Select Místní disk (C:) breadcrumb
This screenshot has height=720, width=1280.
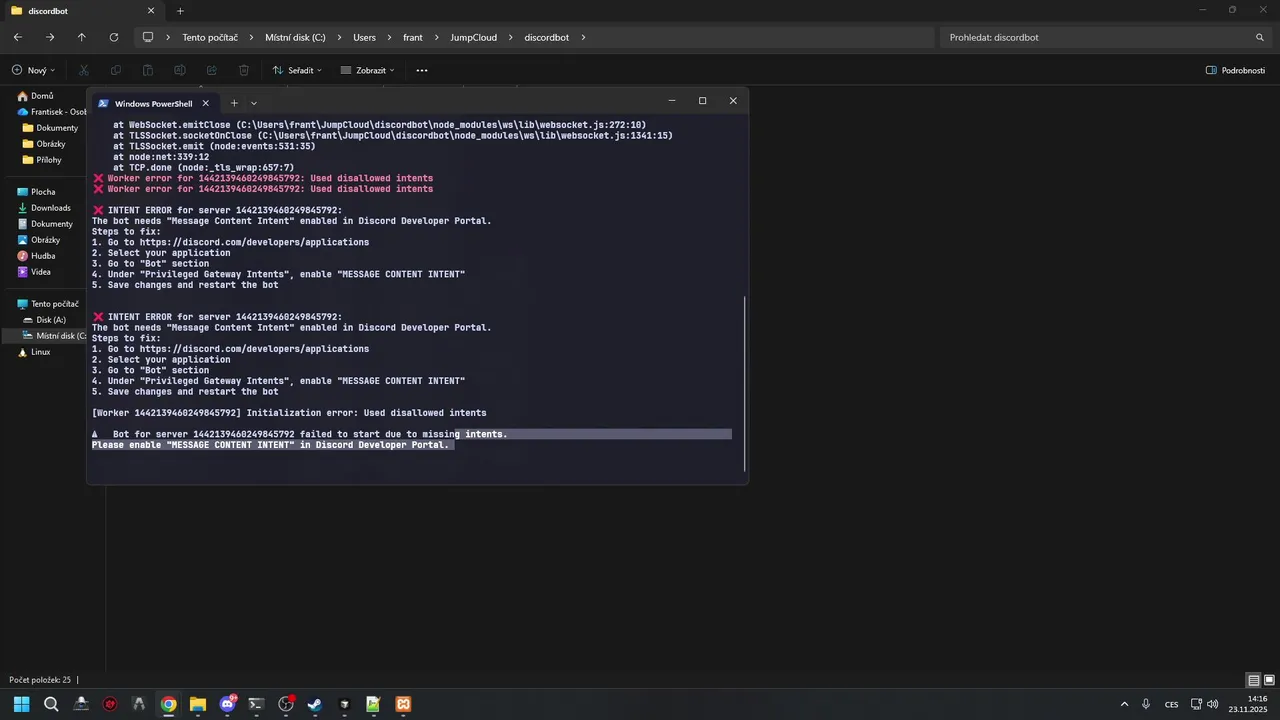coord(295,37)
